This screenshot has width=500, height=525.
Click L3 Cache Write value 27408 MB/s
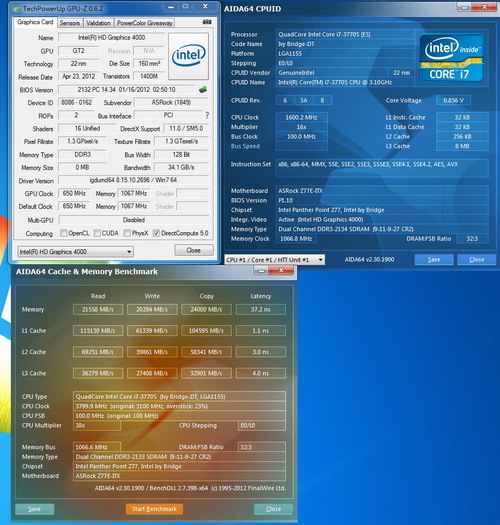point(152,373)
